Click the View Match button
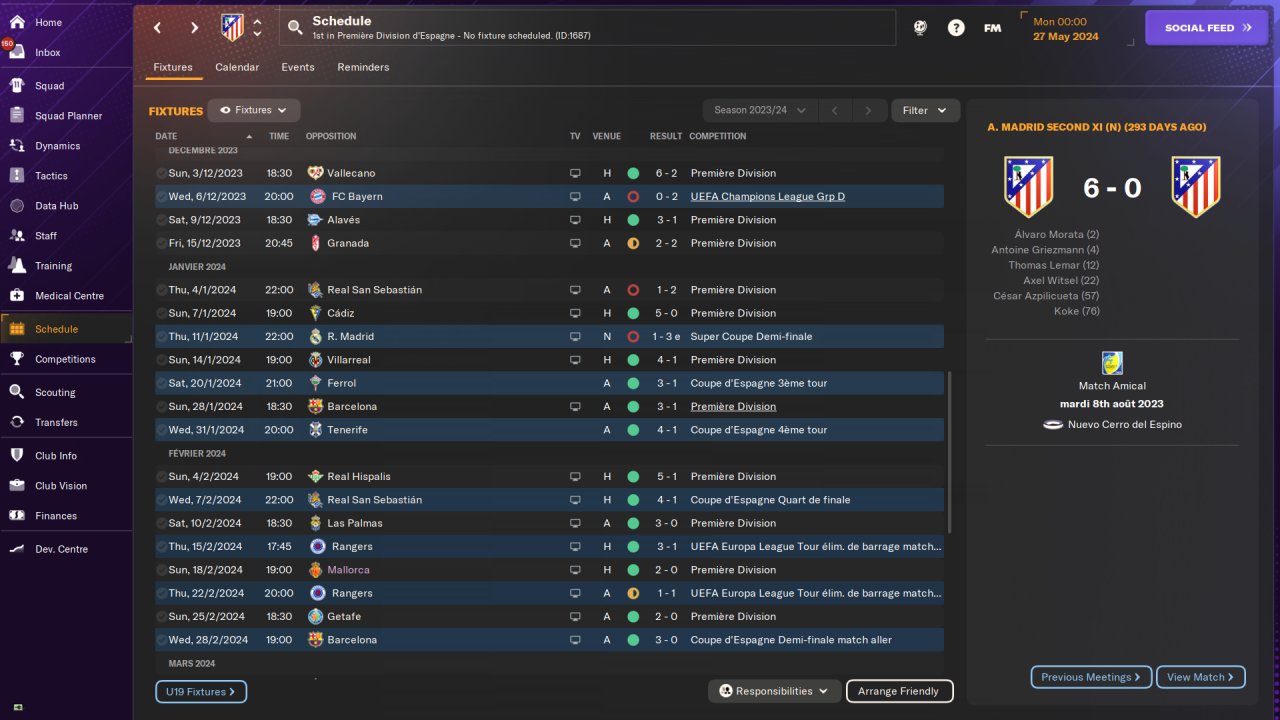Screen dimensions: 1280x720 click(x=1201, y=677)
